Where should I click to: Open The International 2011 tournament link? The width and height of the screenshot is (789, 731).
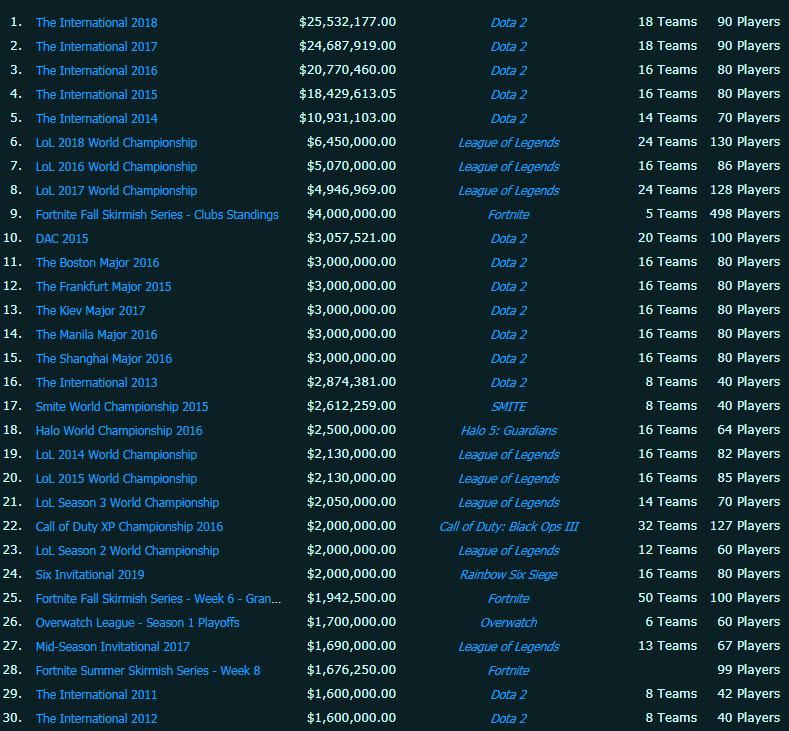pos(96,695)
